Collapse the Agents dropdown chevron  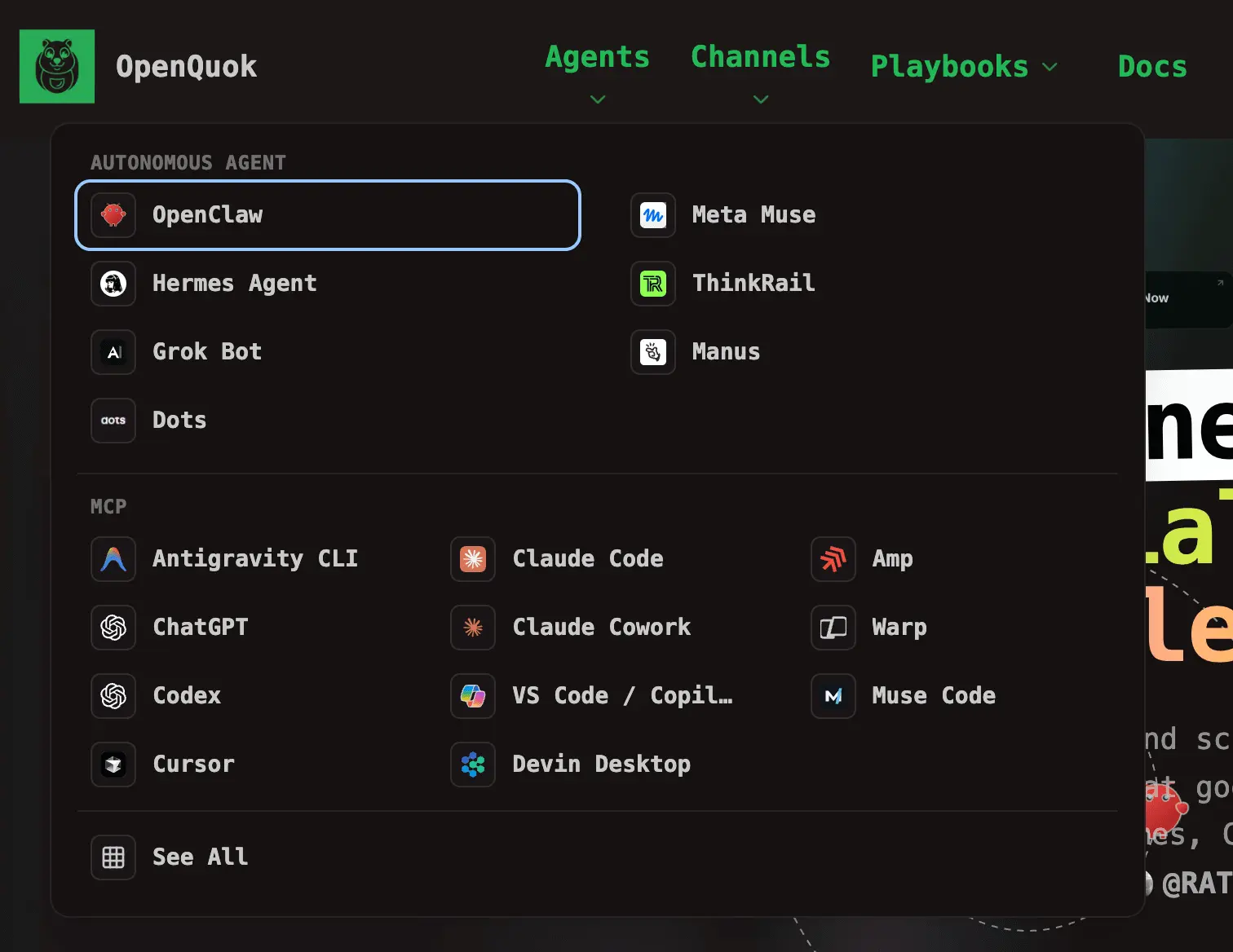click(598, 99)
